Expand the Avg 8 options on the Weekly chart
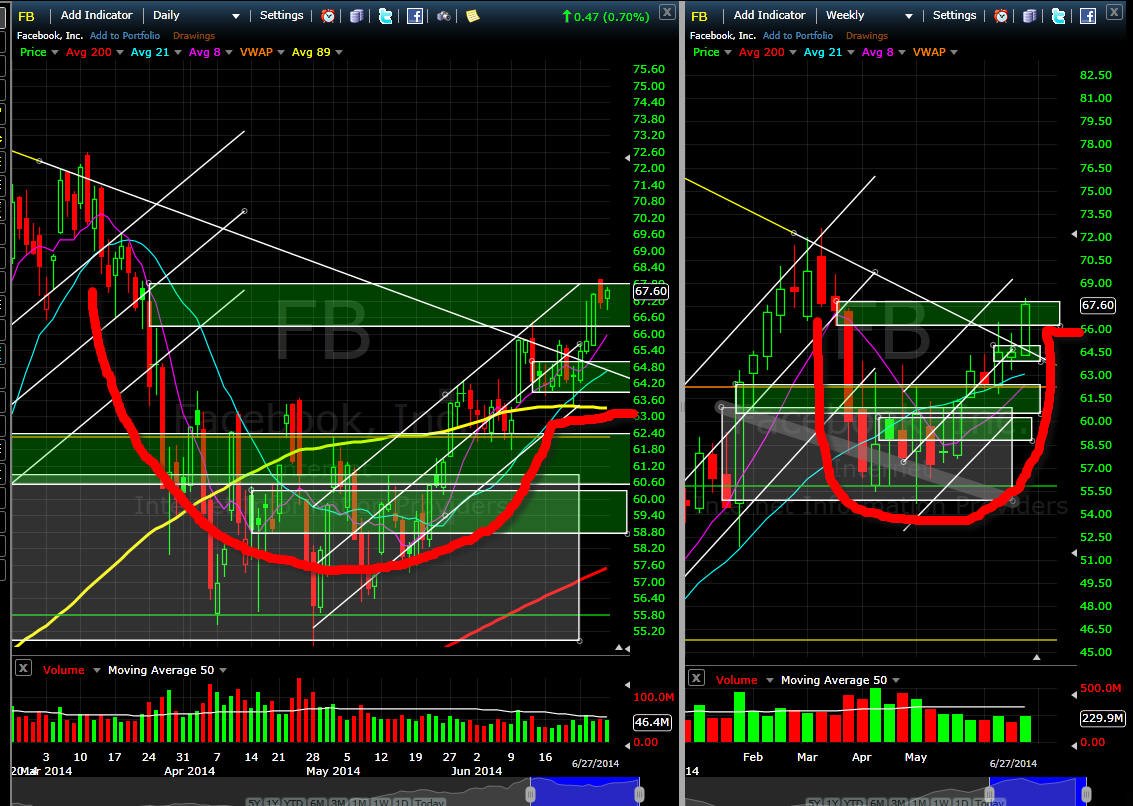 tap(901, 52)
